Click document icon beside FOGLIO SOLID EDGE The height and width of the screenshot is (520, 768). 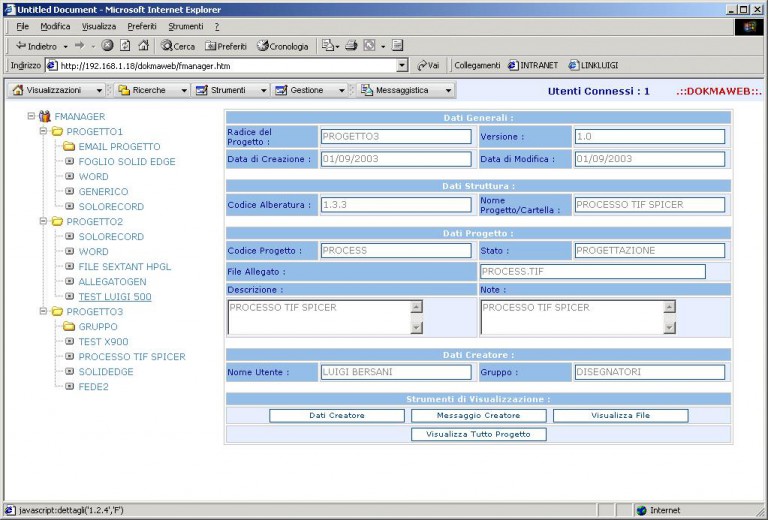click(x=70, y=161)
